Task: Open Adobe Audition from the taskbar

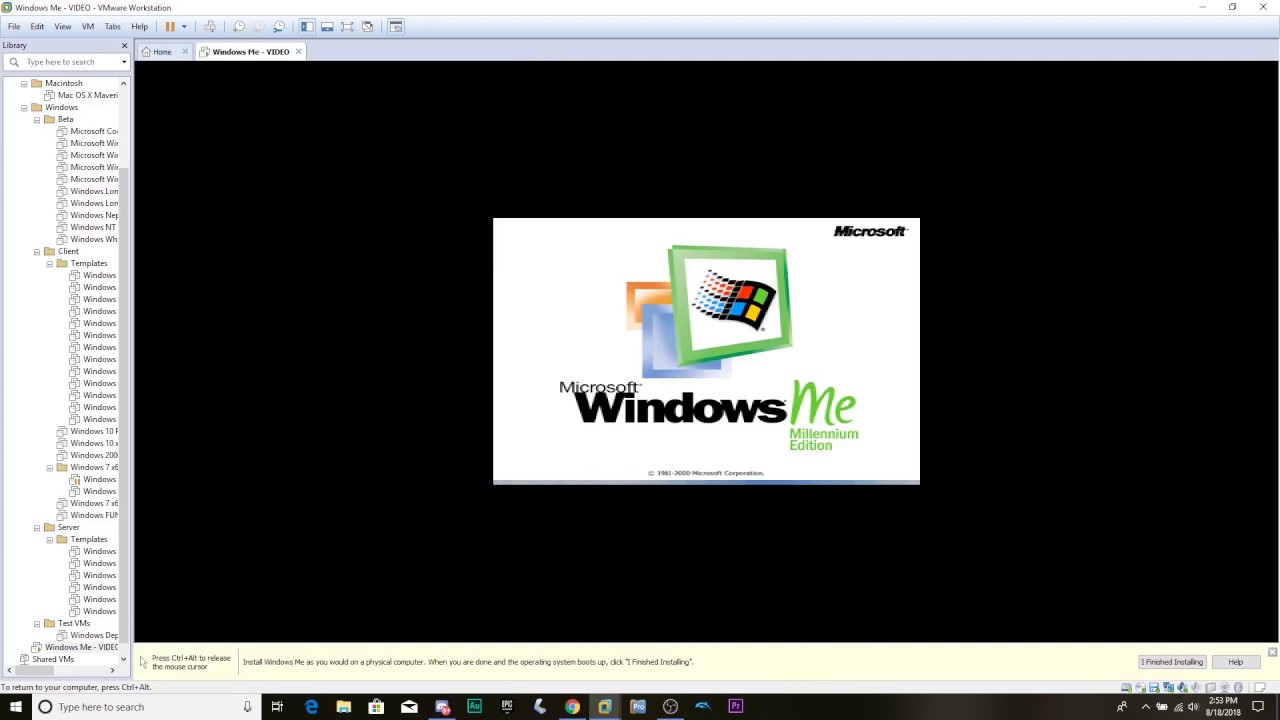Action: coord(474,707)
